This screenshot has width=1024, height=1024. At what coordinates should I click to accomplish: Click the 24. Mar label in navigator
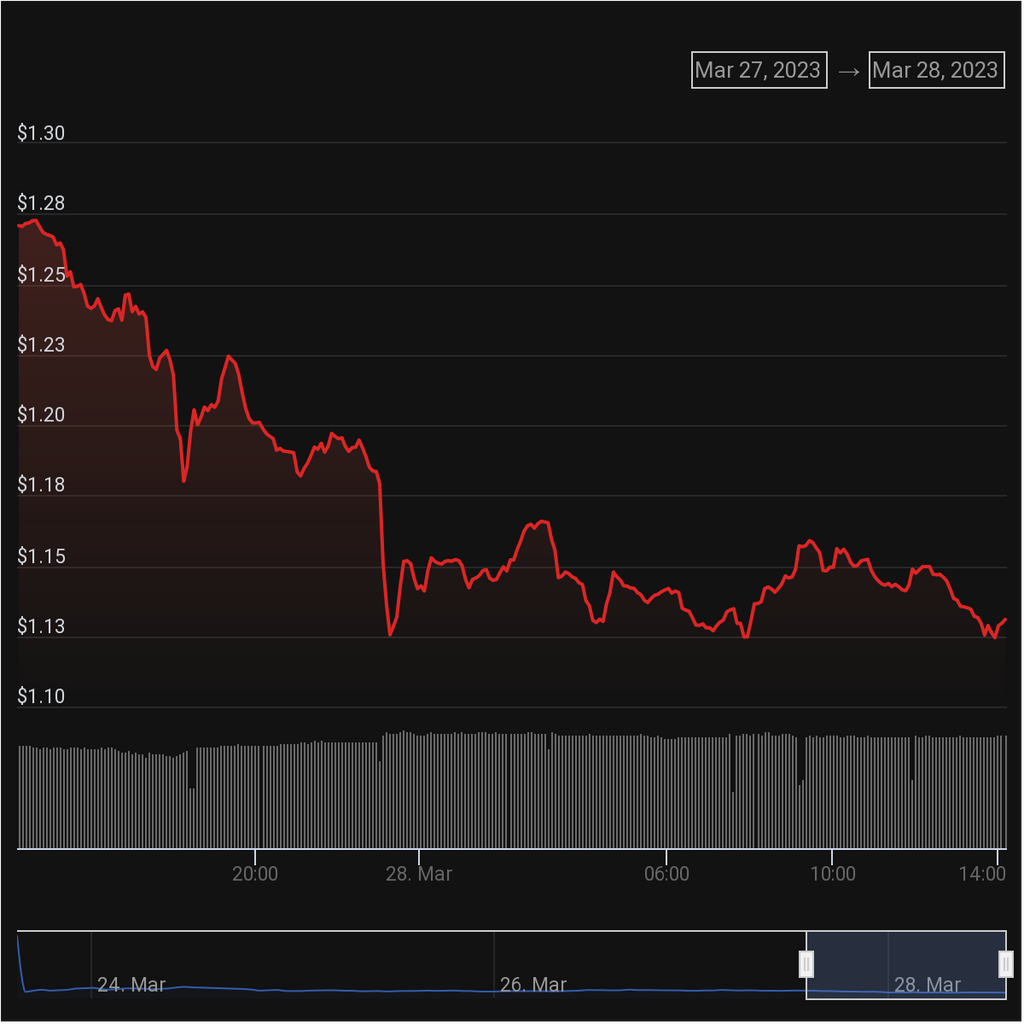coord(131,985)
